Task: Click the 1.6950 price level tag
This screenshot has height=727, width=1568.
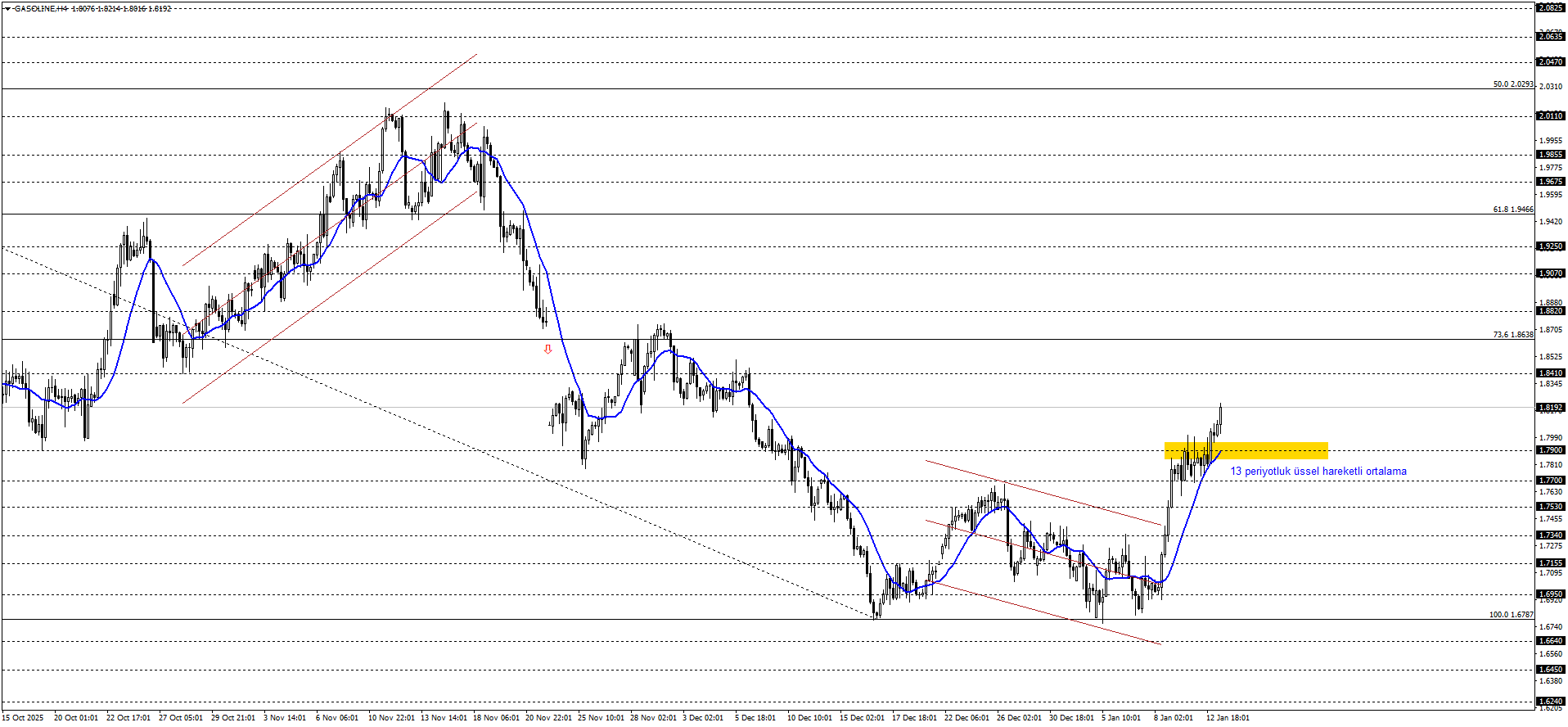Action: pyautogui.click(x=1550, y=594)
